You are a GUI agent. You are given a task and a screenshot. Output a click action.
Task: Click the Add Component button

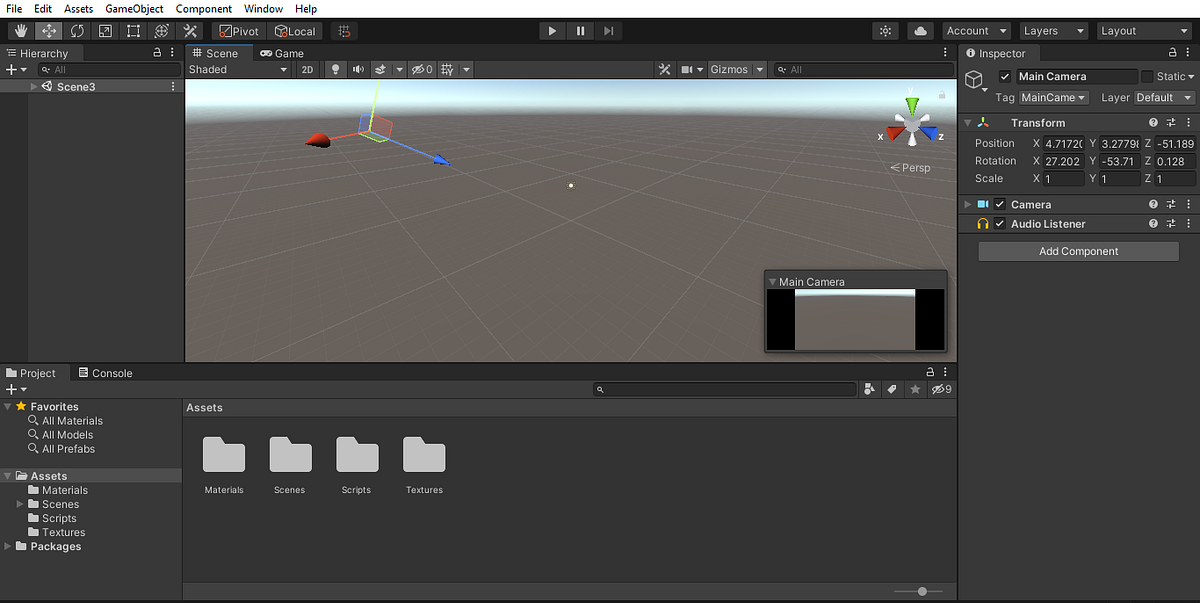click(x=1078, y=251)
